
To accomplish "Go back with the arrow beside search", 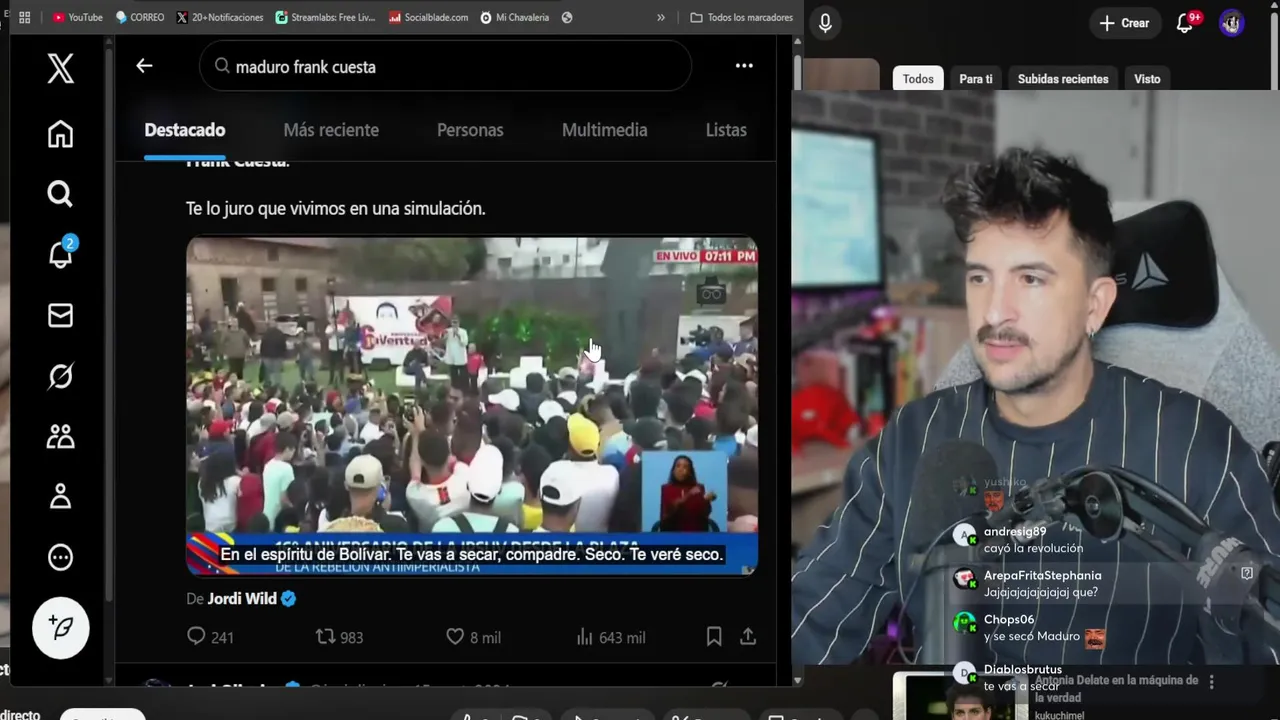I will click(144, 66).
